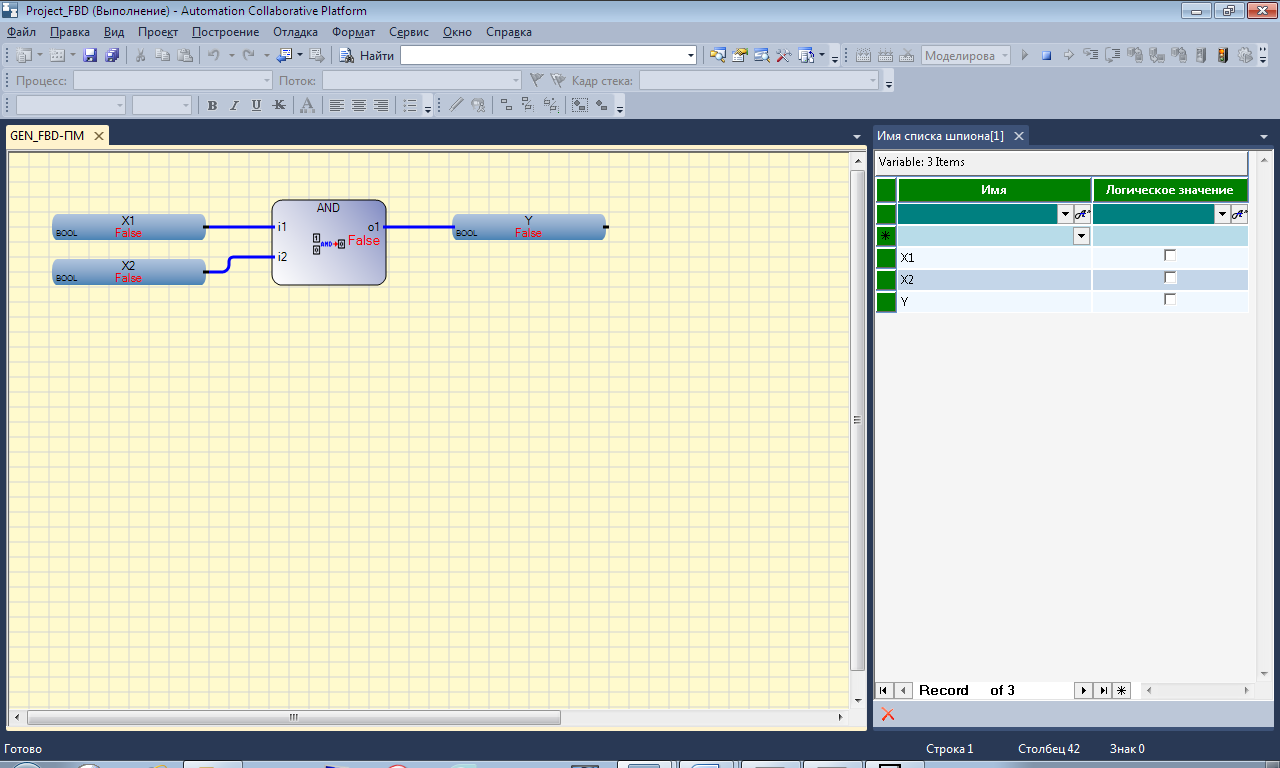Close the Имя списка шпиона[1] tab
The width and height of the screenshot is (1280, 768).
(1018, 136)
